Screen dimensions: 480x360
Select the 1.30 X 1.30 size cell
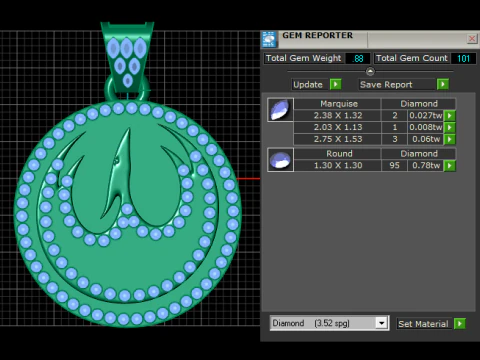click(337, 165)
